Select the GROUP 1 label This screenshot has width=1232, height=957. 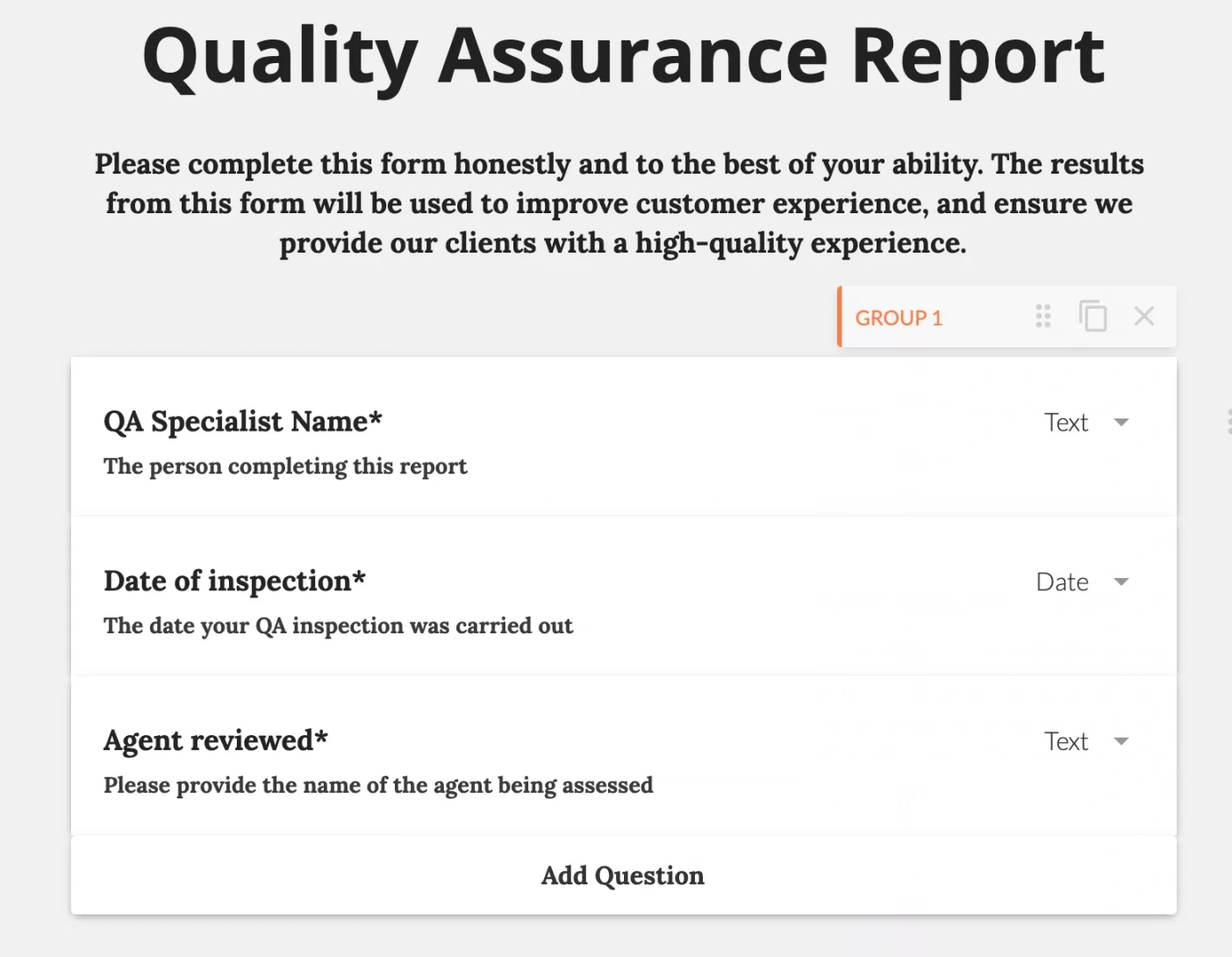[x=899, y=318]
